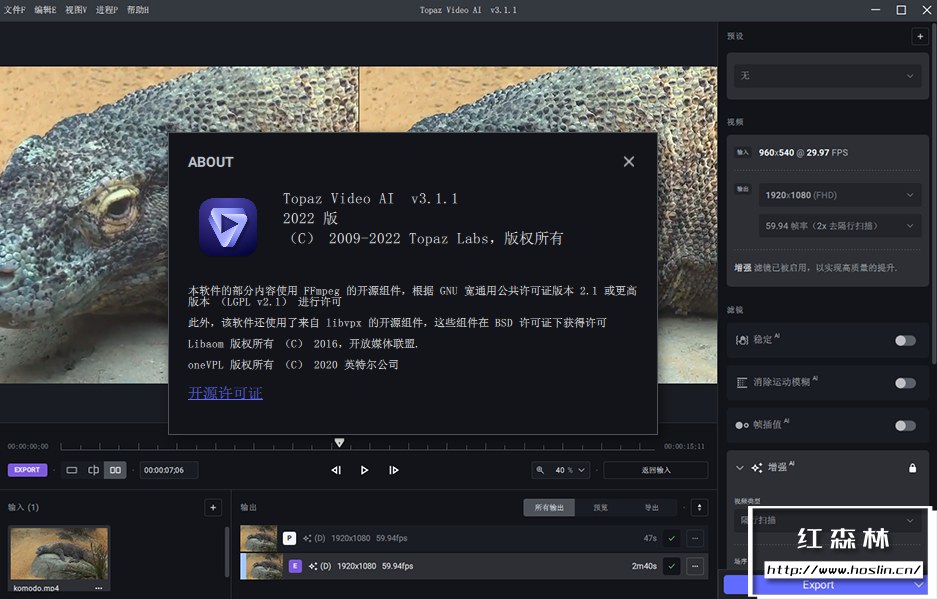Screen dimensions: 937x599
Task: Open the 40 % zoom dropdown
Action: coord(569,470)
